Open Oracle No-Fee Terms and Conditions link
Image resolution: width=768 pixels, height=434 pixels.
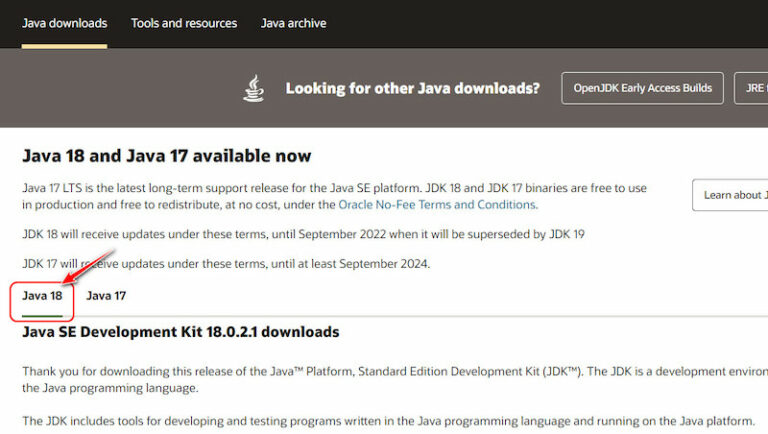(437, 204)
